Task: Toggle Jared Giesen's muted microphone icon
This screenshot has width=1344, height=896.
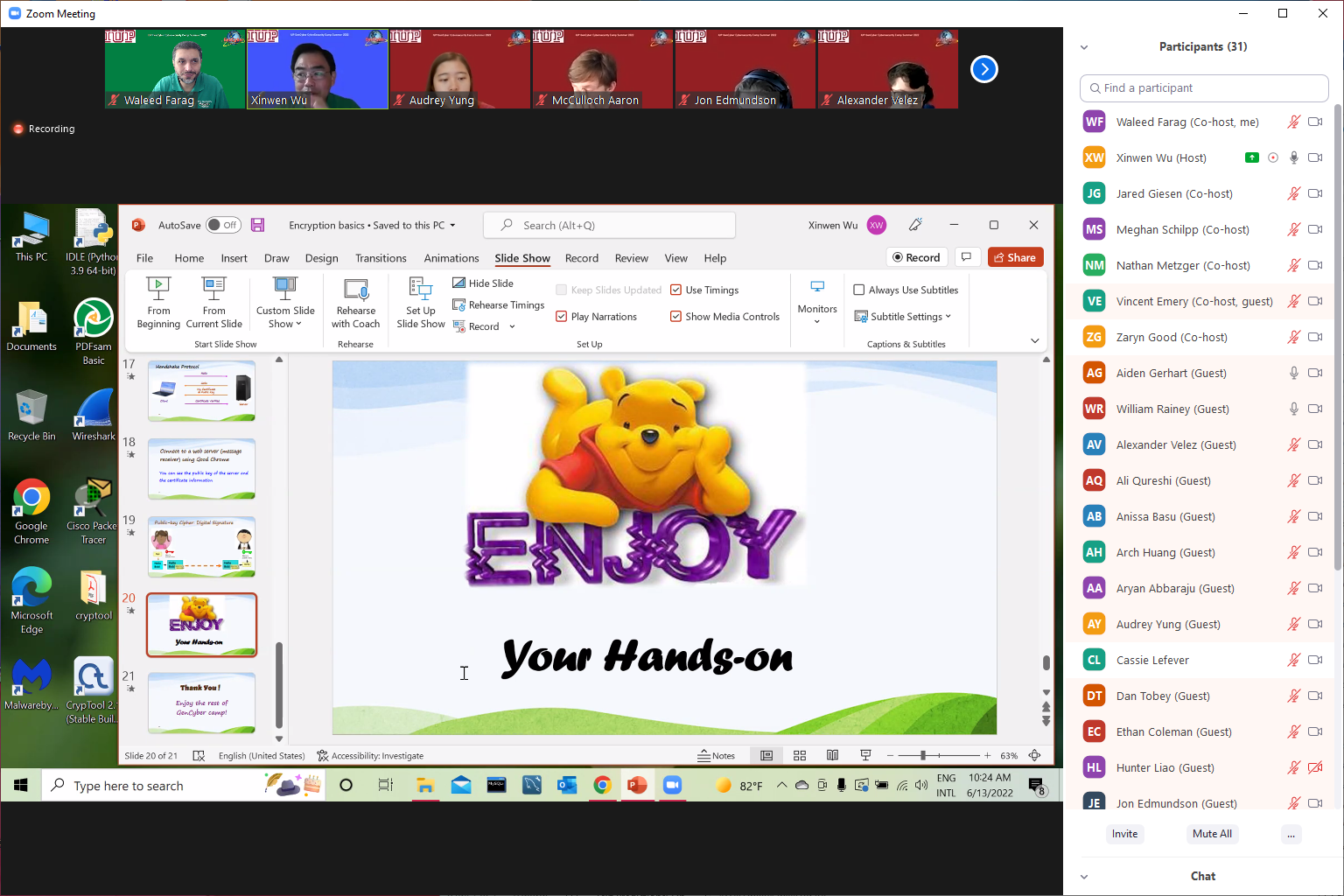Action: click(x=1294, y=193)
